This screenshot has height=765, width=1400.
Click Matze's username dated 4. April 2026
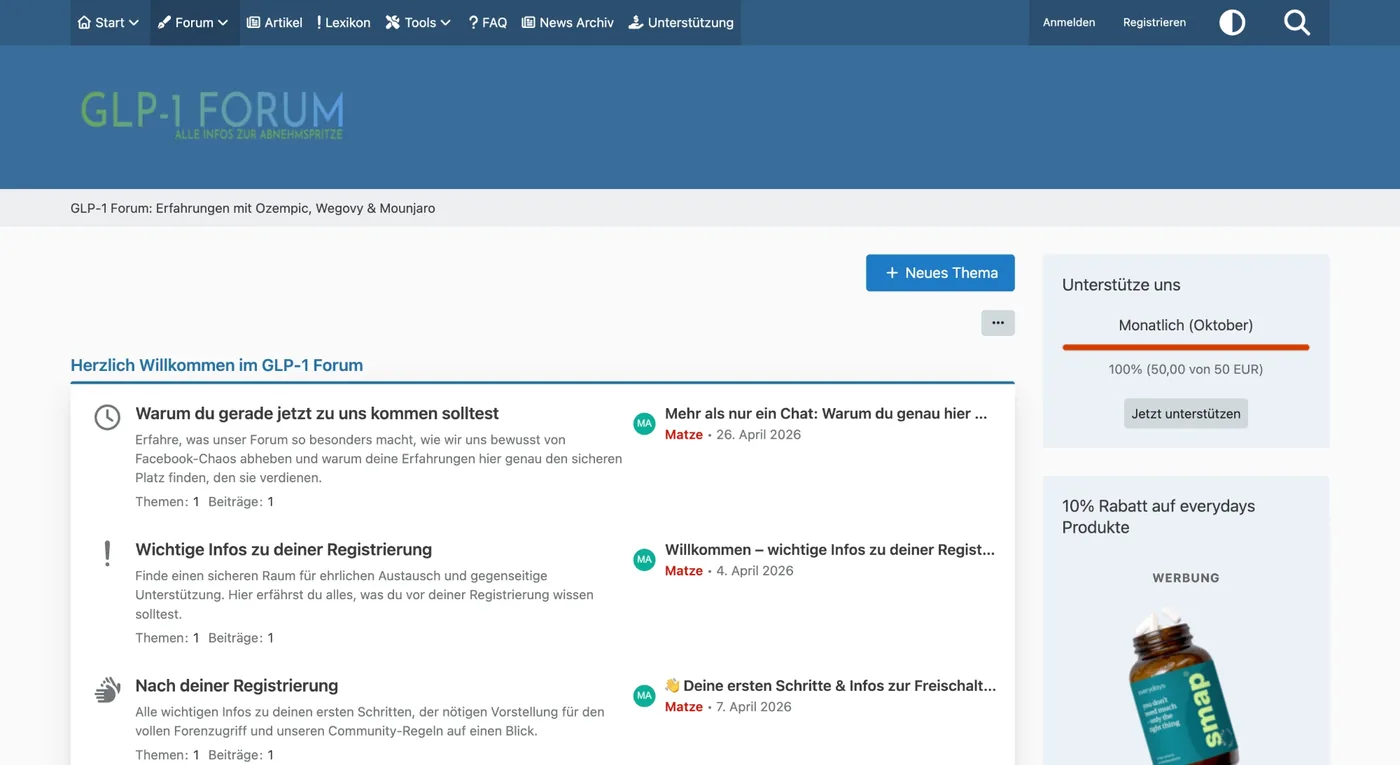pos(684,570)
